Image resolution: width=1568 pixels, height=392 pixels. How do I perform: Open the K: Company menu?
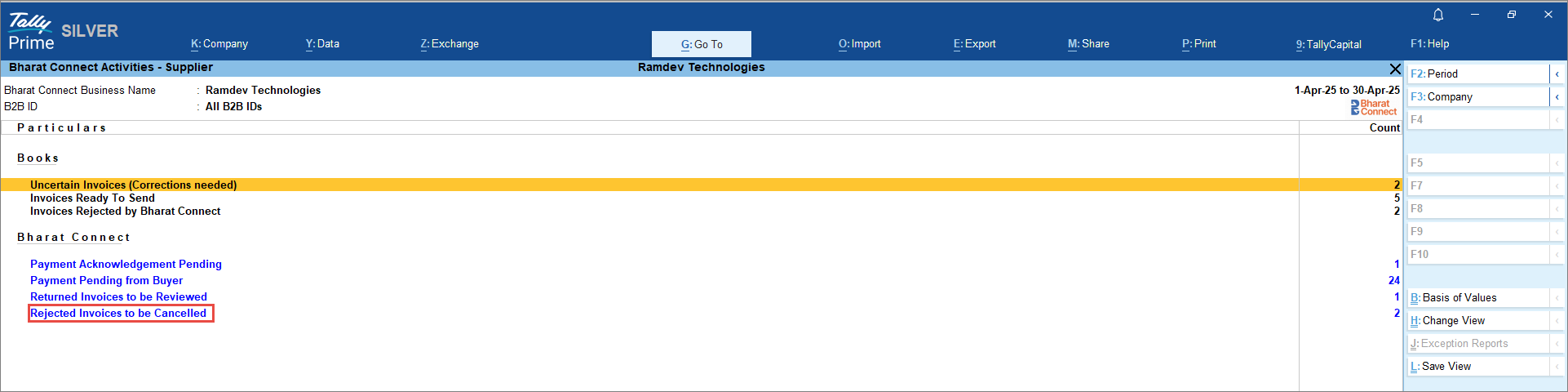tap(219, 44)
